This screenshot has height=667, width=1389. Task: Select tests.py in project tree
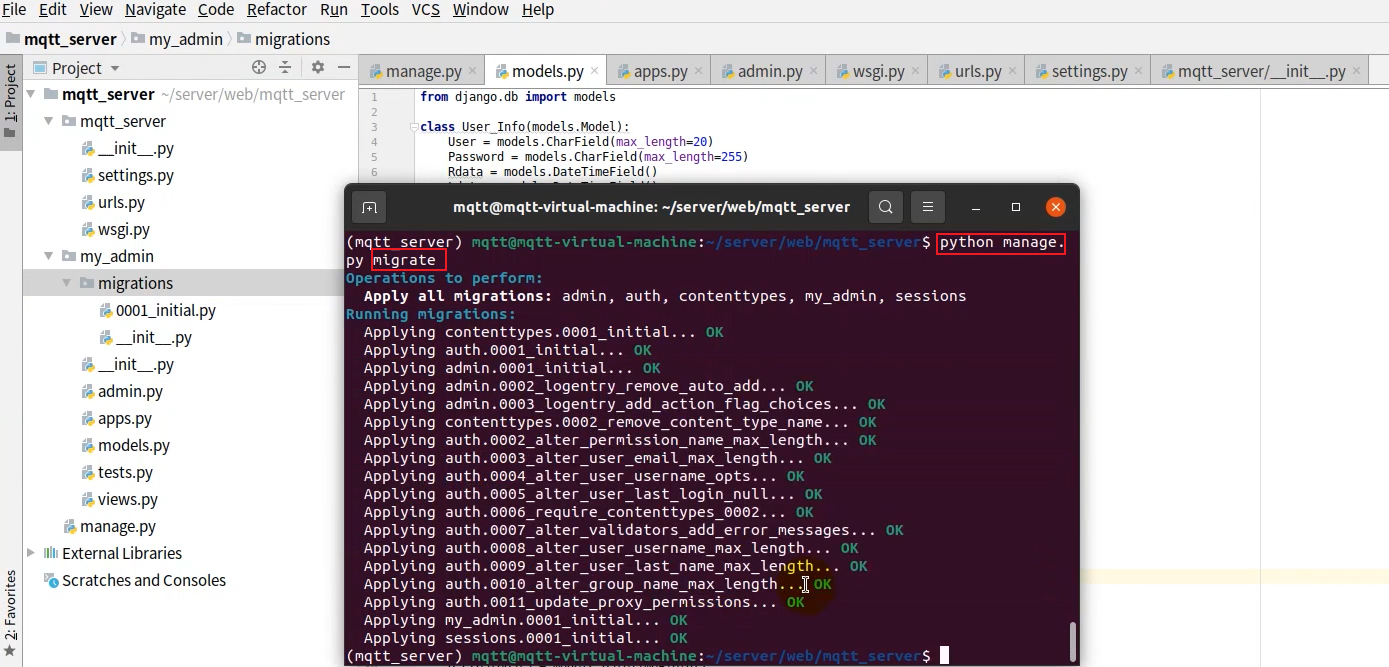[x=125, y=473]
